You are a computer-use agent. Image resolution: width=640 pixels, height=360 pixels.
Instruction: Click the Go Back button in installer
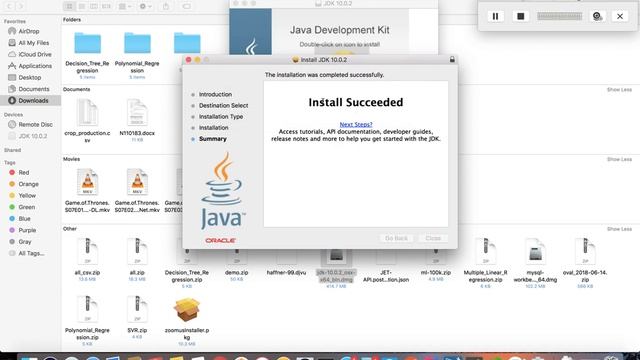pyautogui.click(x=396, y=238)
